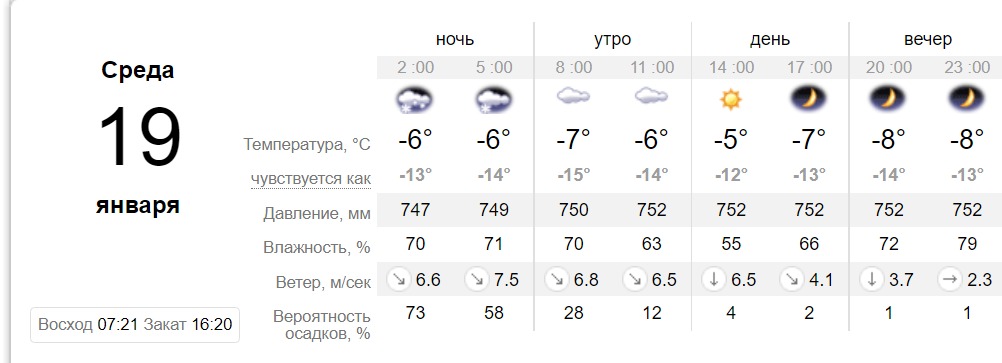Click the snowy cloud icon at 2:00

(415, 100)
